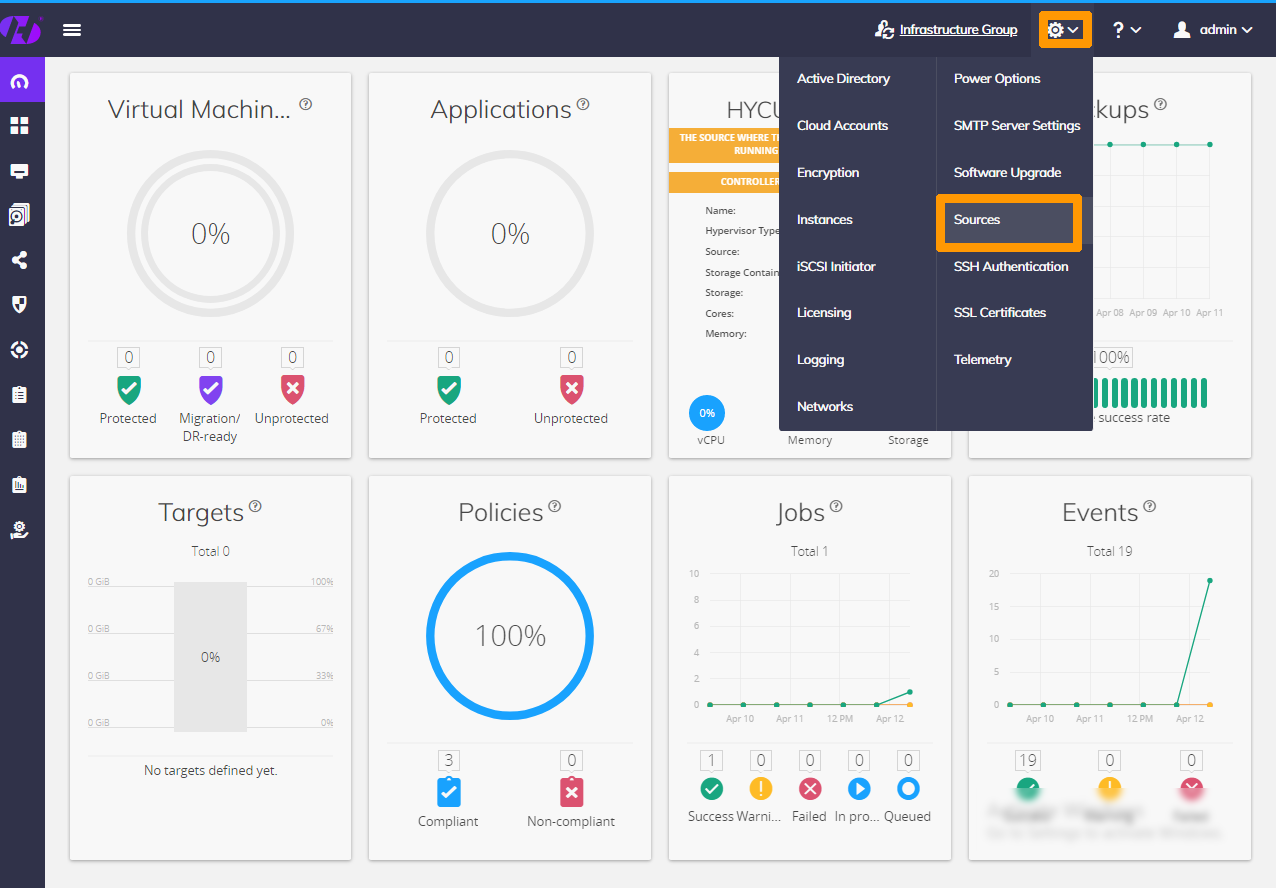Viewport: 1276px width, 888px height.
Task: Open the admin user dropdown
Action: 1212,30
